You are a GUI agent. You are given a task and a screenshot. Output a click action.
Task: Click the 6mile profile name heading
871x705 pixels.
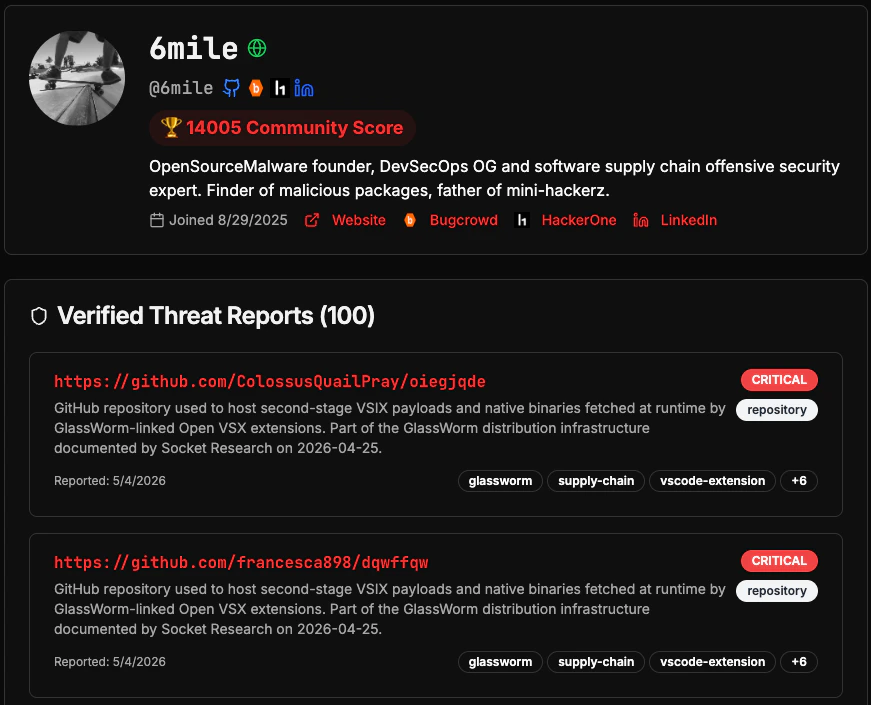[193, 48]
